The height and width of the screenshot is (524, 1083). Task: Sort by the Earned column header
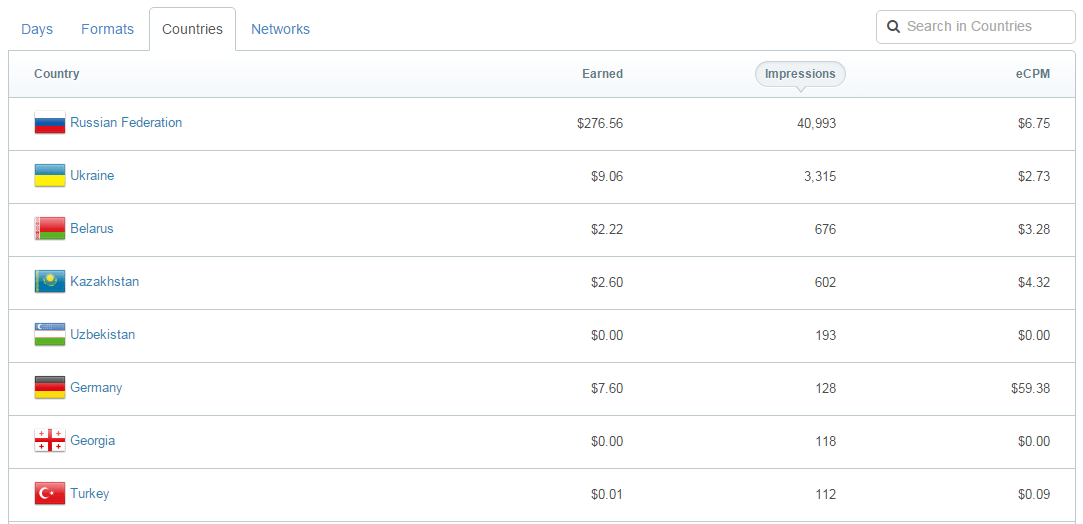point(602,74)
